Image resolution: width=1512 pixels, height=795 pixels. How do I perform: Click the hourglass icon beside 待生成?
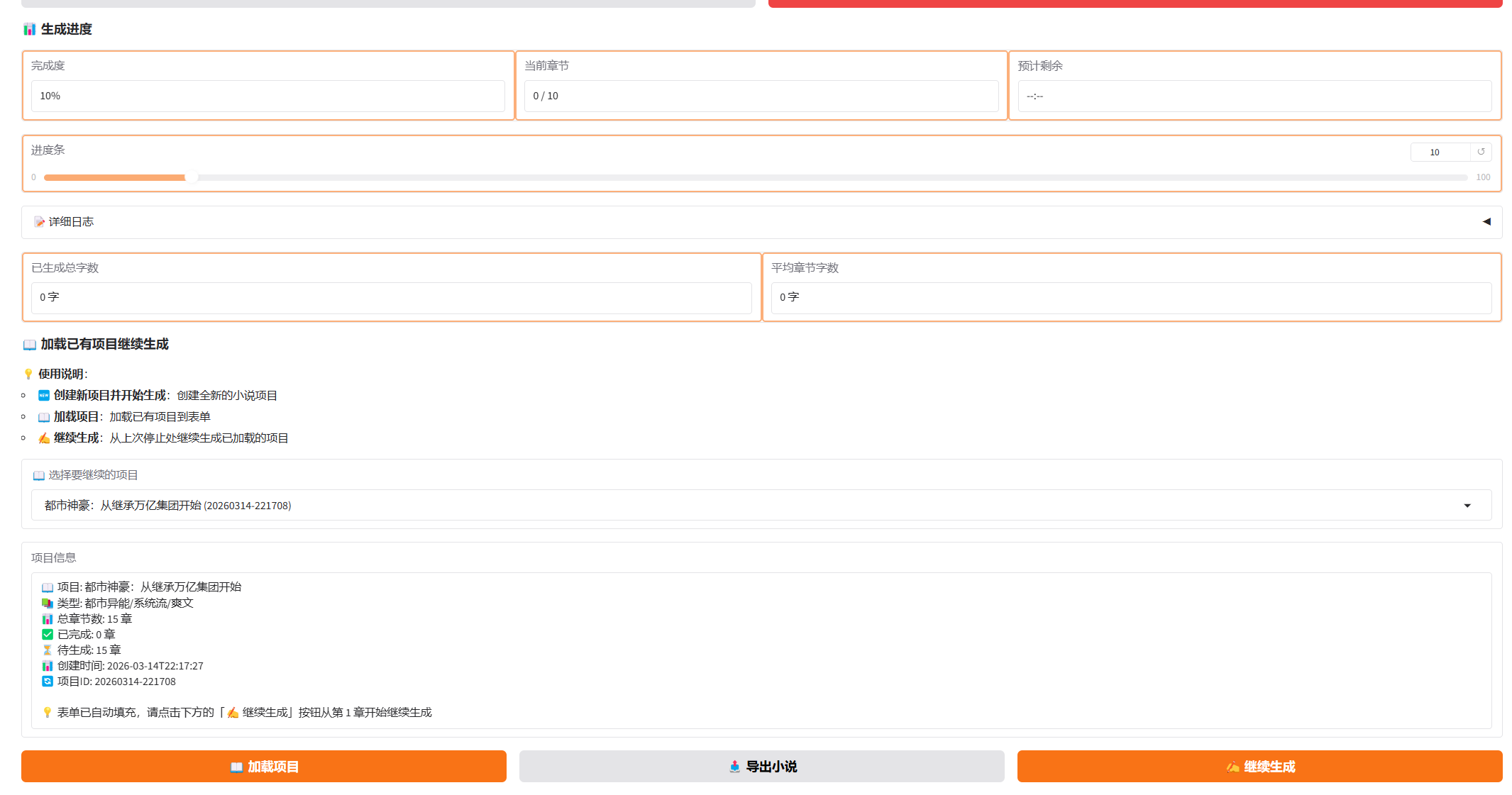click(x=48, y=650)
